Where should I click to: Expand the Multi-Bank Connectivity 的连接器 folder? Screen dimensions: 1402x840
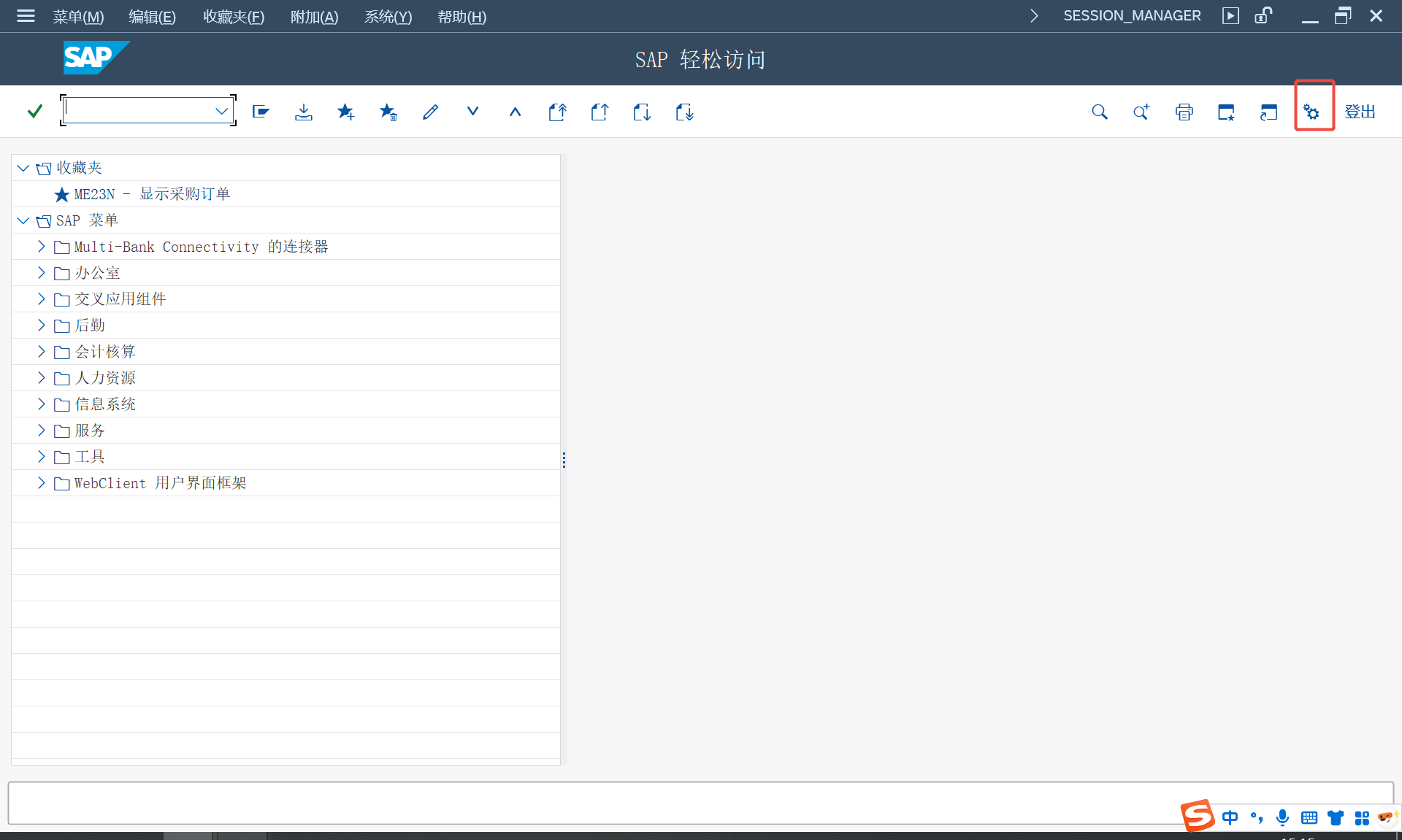coord(42,247)
